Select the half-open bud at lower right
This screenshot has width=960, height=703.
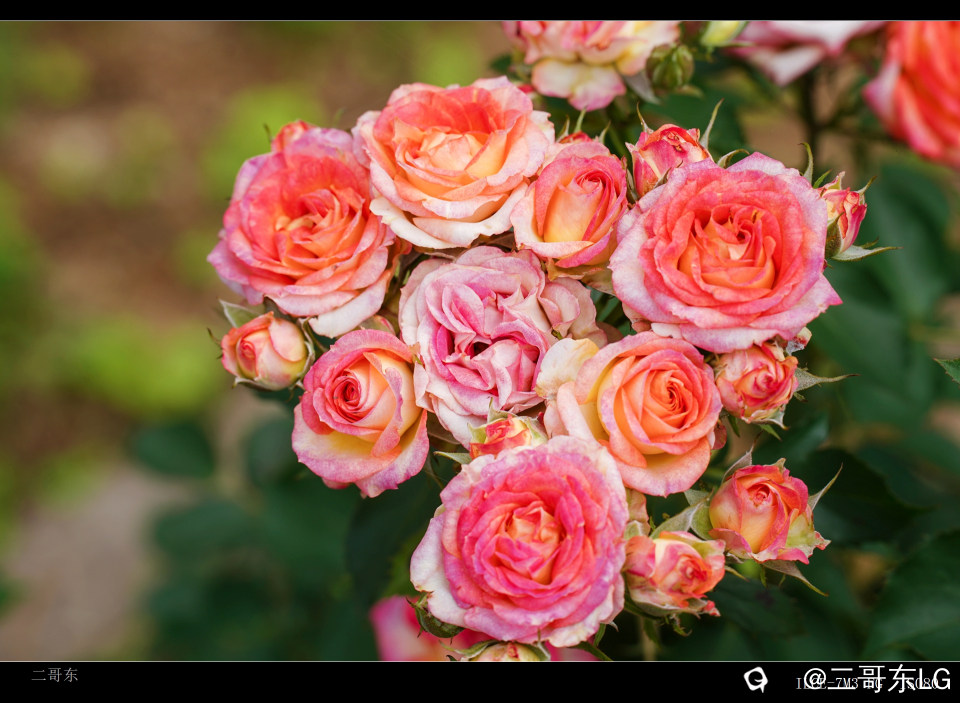pyautogui.click(x=764, y=511)
